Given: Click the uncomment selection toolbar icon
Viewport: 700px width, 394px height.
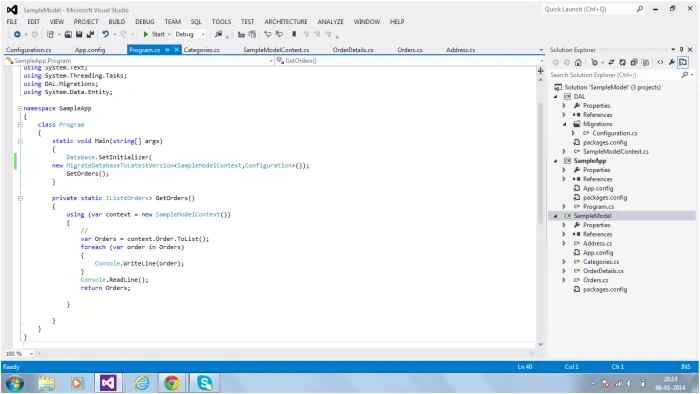Looking at the screenshot, I should tap(279, 34).
